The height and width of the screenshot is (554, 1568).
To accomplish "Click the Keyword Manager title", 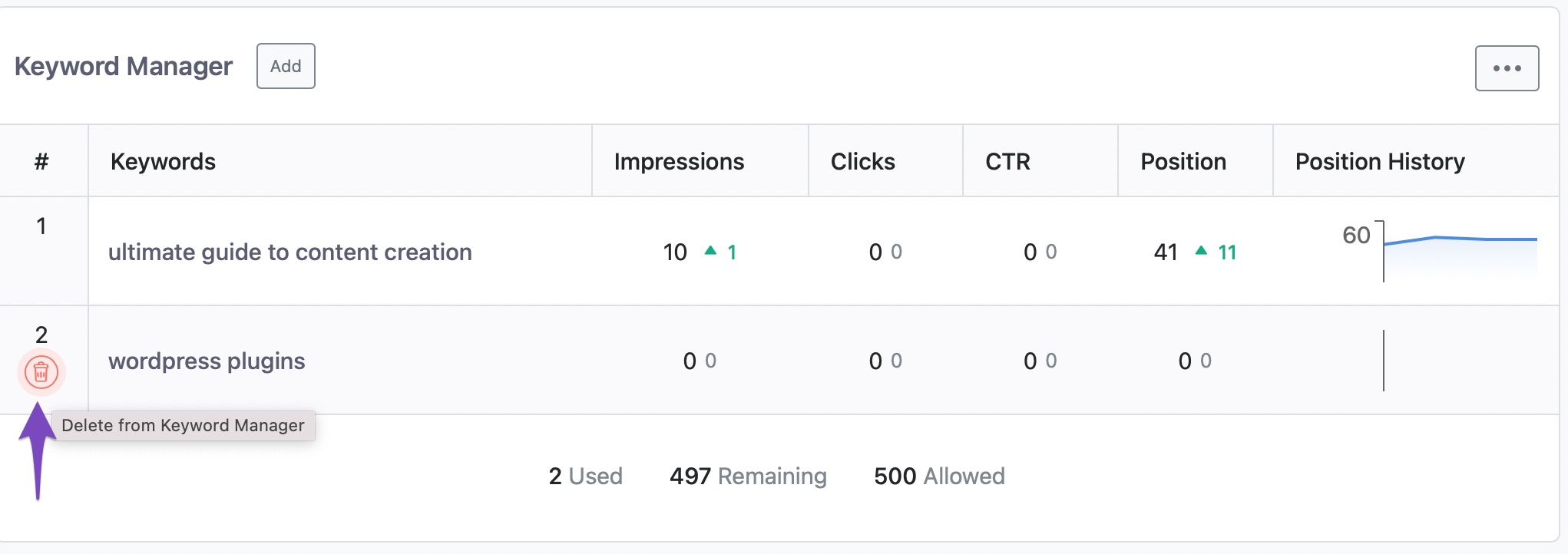I will tap(124, 67).
